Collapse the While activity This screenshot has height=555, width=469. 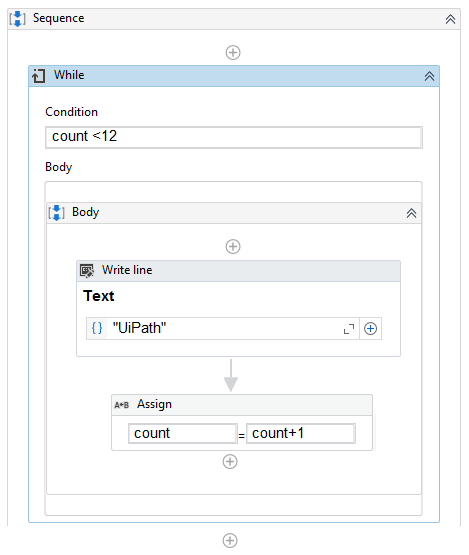pos(429,76)
